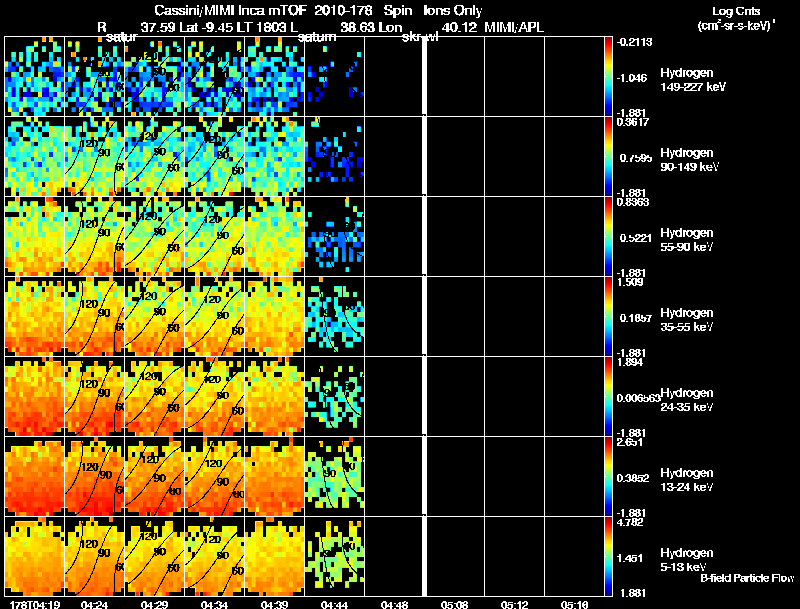This screenshot has width=800, height=609.
Task: Open the 35-55 keV image at 04:44
Action: [x=334, y=317]
